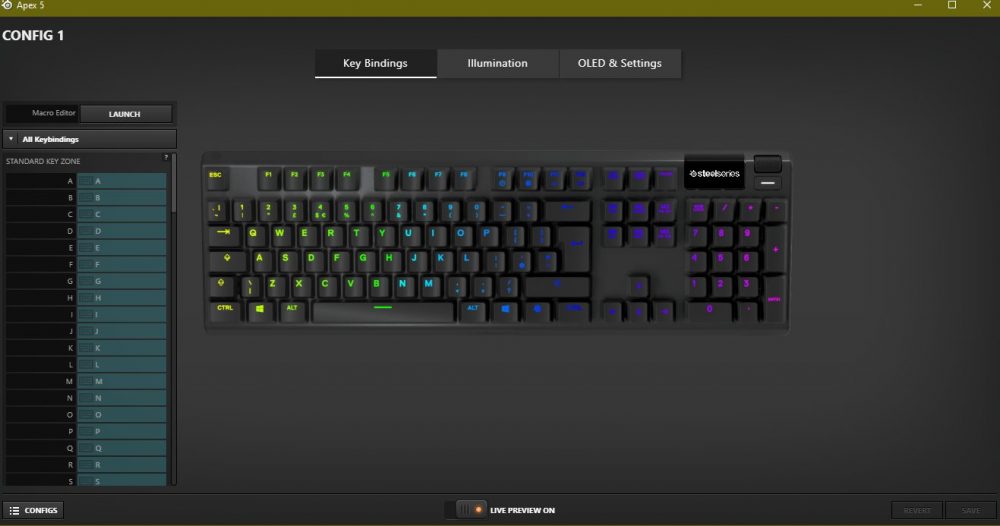Select the Tab arrow key
This screenshot has height=526, width=1000.
(x=223, y=234)
